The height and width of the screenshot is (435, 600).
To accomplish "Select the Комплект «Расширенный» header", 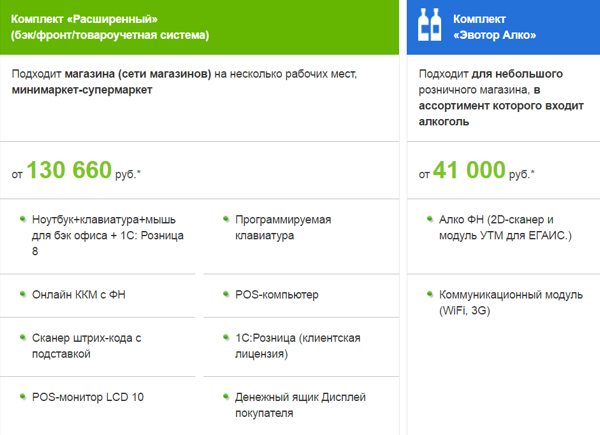I will 110,27.
